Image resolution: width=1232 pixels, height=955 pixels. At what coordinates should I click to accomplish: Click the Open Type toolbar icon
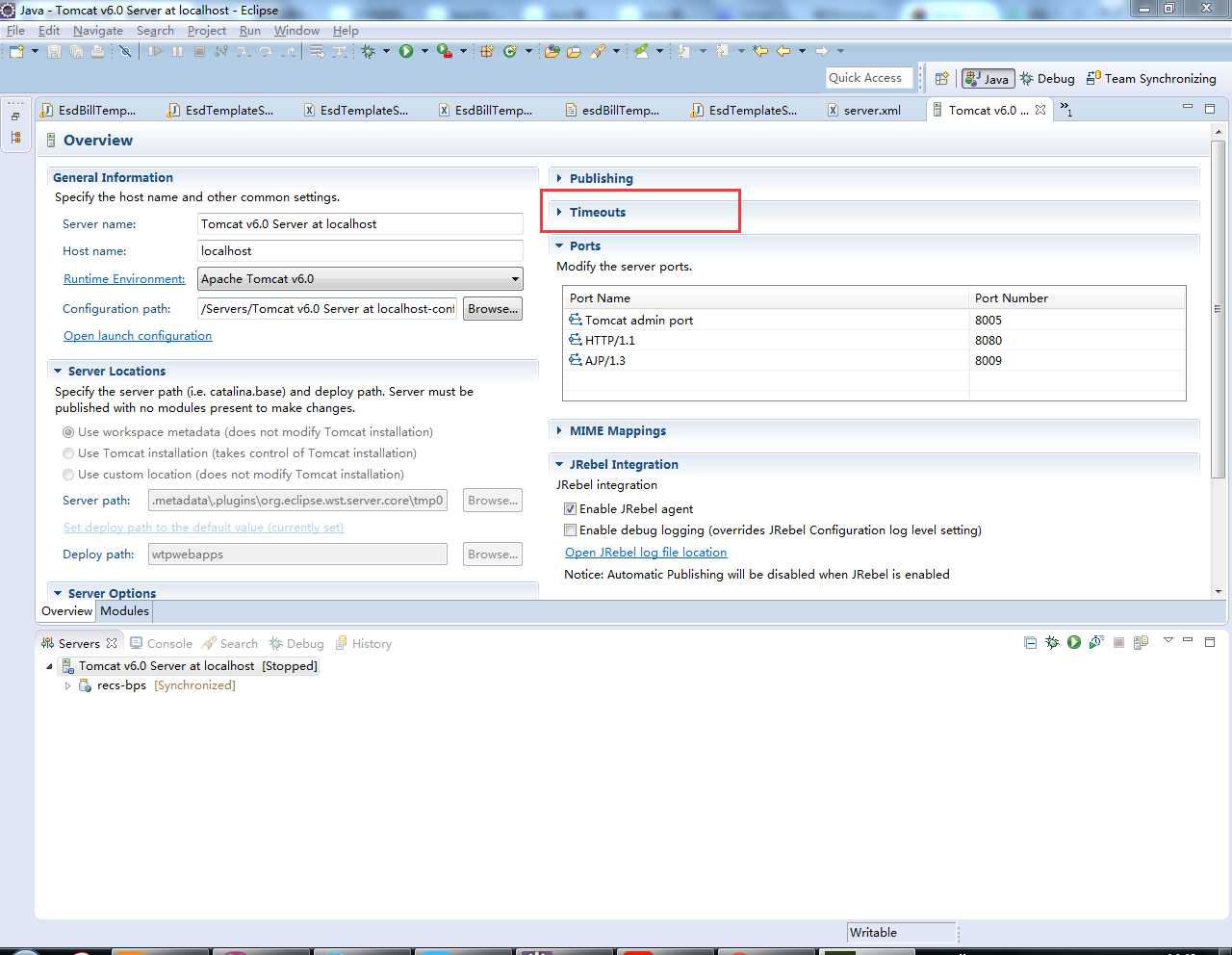click(x=552, y=51)
